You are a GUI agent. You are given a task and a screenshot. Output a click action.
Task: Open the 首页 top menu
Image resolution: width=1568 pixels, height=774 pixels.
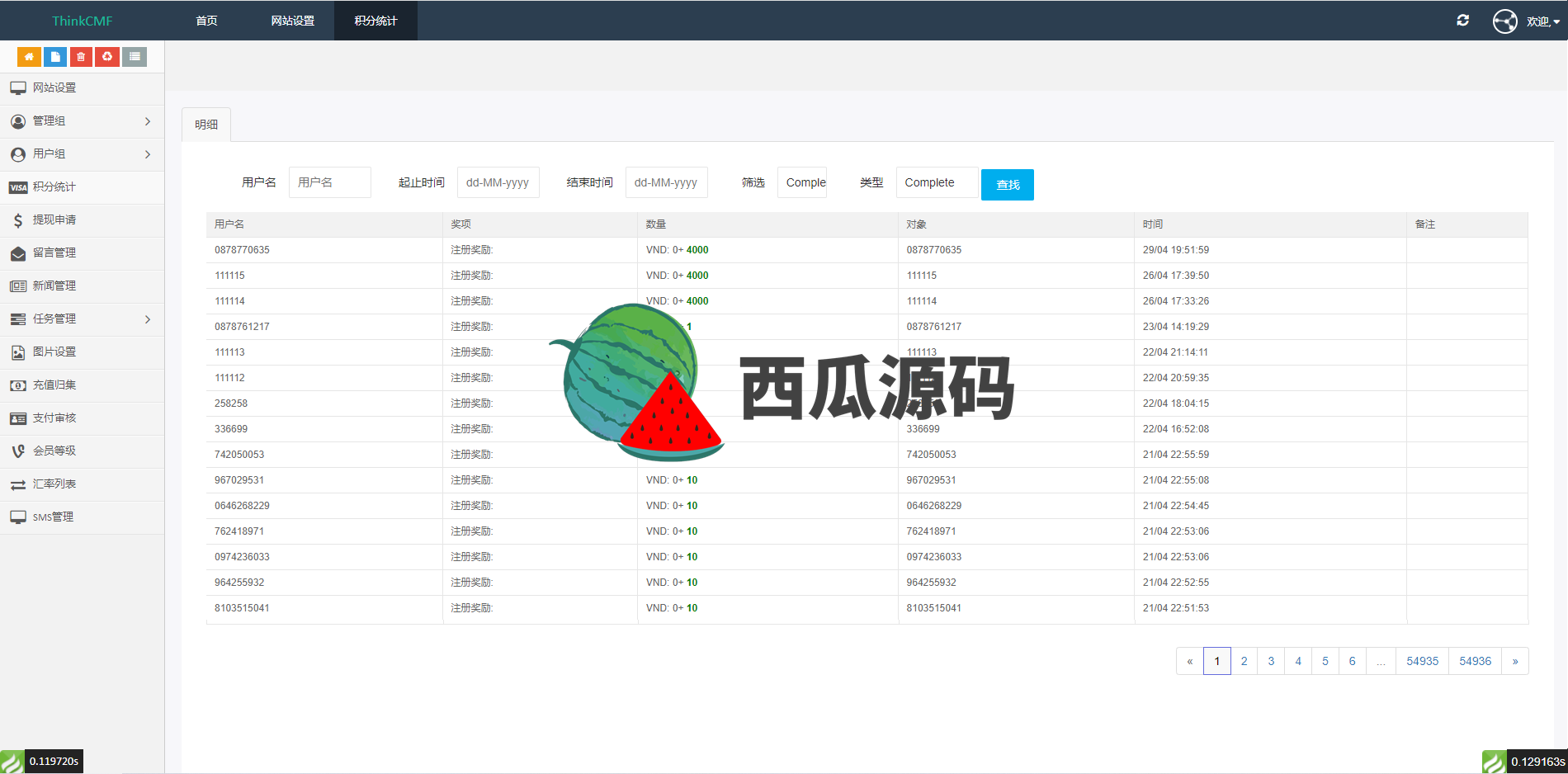(206, 21)
